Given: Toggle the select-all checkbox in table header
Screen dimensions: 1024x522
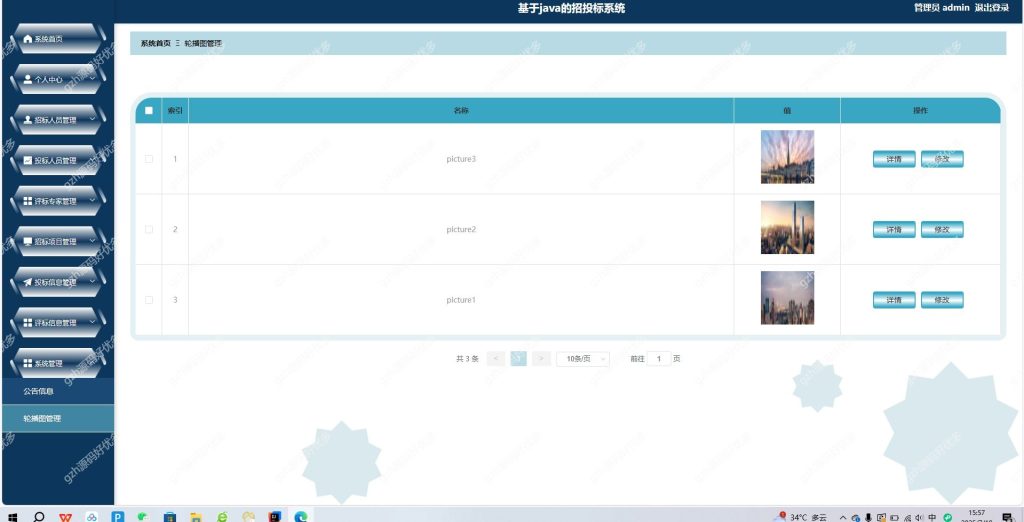Looking at the screenshot, I should (149, 110).
